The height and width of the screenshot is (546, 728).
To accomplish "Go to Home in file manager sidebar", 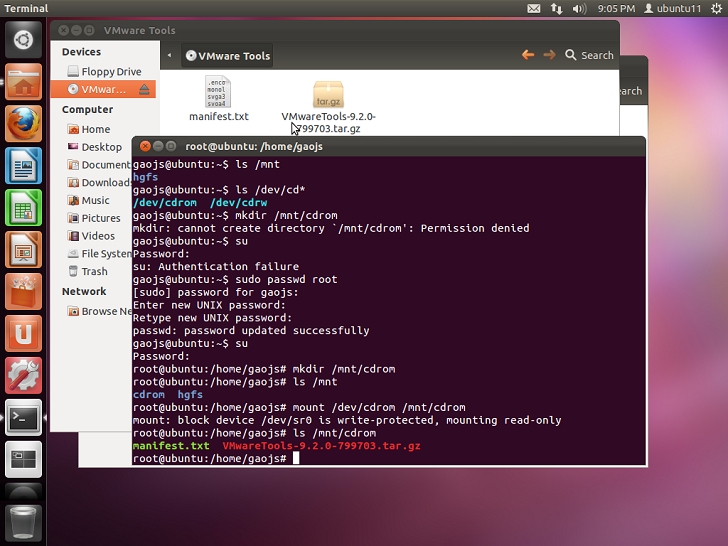I will (x=91, y=129).
